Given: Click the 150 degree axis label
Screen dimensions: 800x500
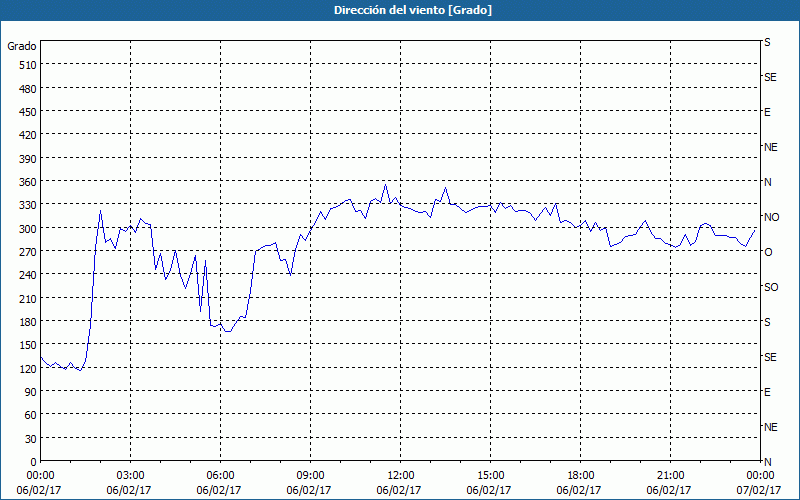Looking at the screenshot, I should (x=28, y=345).
